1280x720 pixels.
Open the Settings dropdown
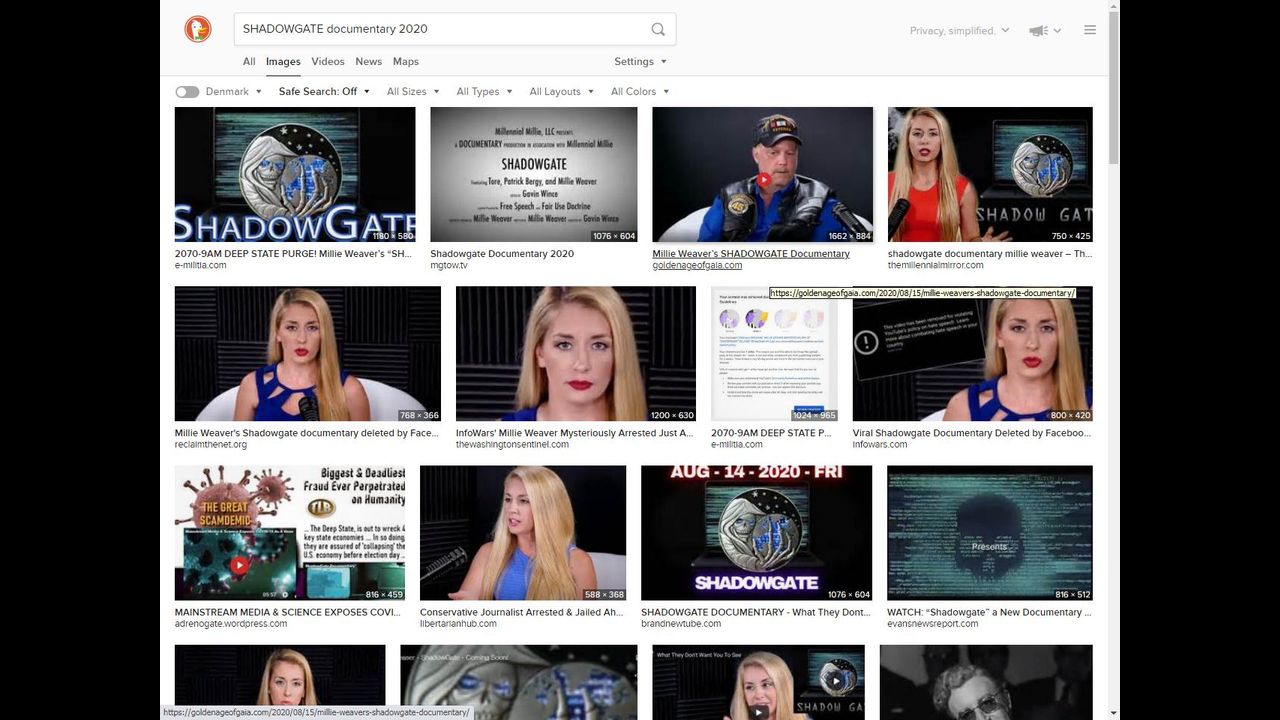coord(640,62)
